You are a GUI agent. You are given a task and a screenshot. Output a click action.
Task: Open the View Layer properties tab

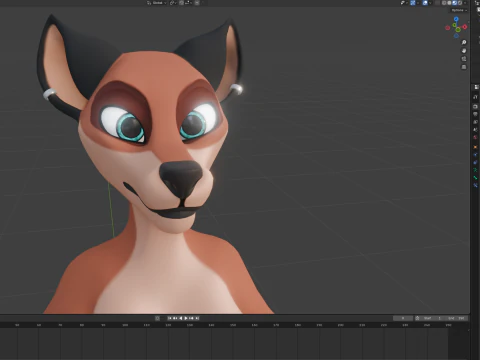475,122
